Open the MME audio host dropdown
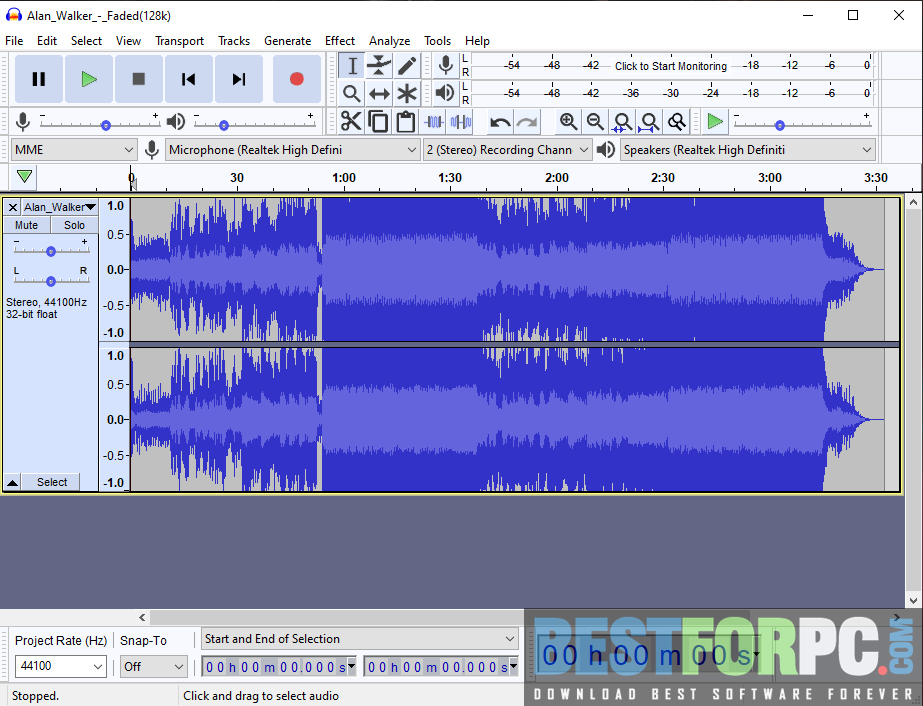 tap(74, 150)
